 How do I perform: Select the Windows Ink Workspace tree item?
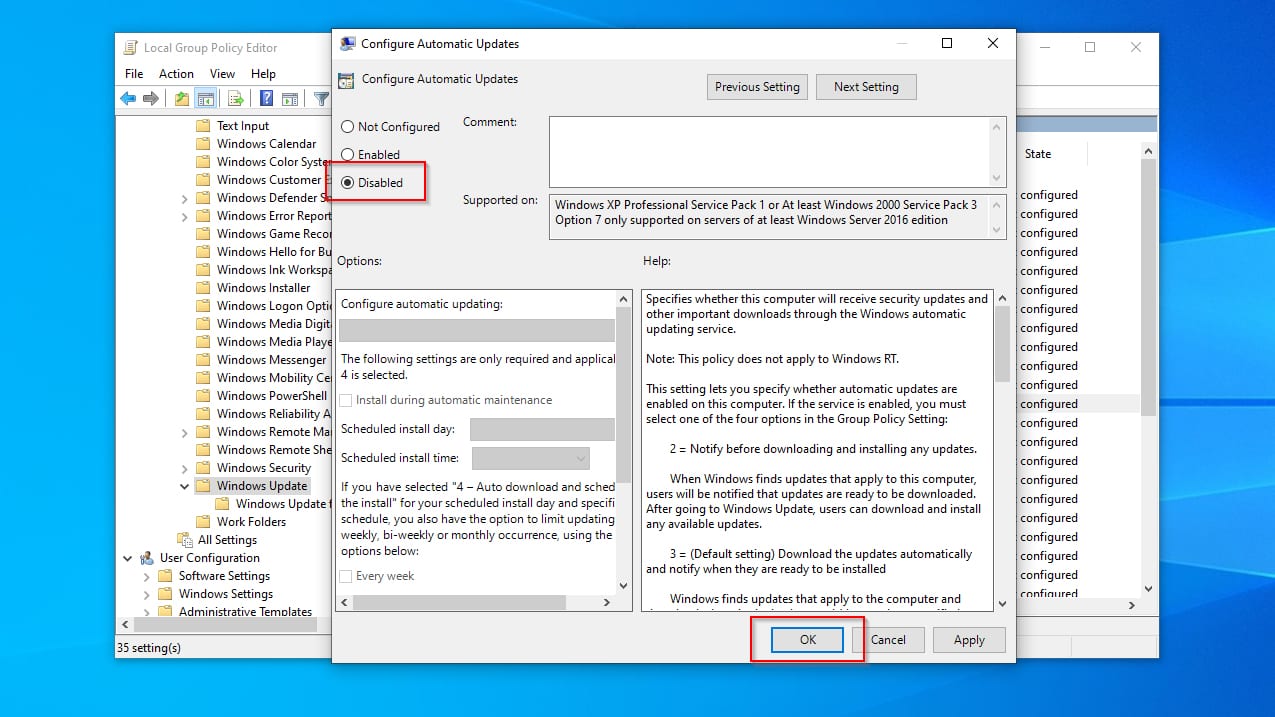(273, 270)
